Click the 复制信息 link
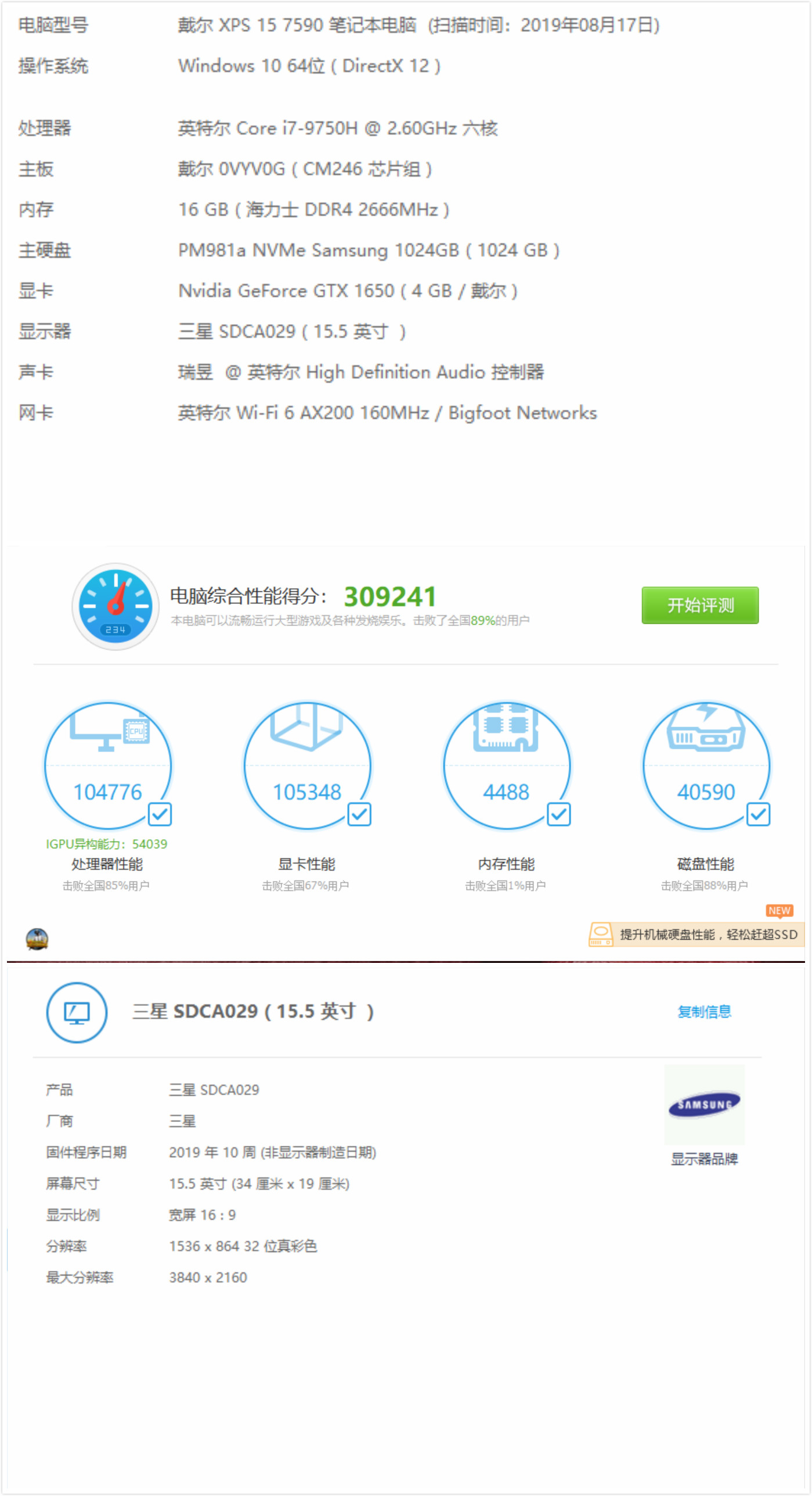 704,1012
